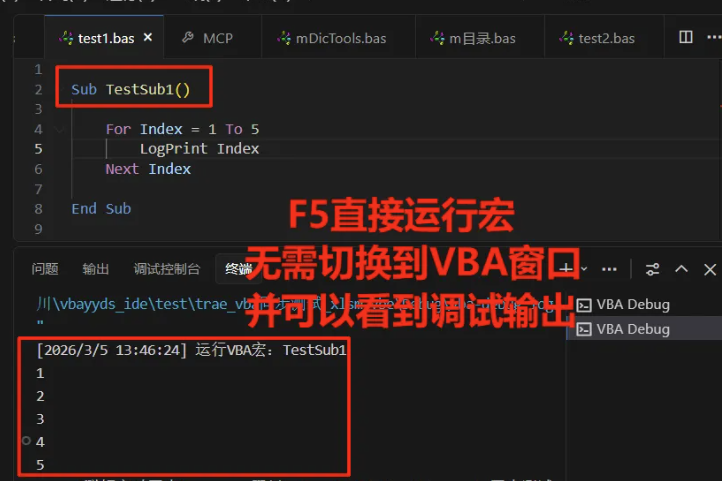Screen dimensions: 722x481
Task: Click the command marker next to output 4
Action: (x=26, y=440)
